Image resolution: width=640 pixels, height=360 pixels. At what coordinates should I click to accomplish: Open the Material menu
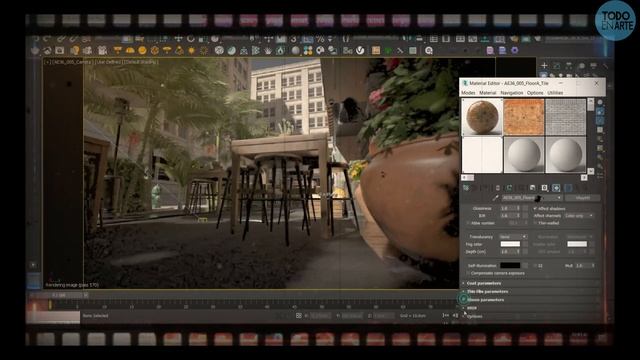[x=487, y=93]
